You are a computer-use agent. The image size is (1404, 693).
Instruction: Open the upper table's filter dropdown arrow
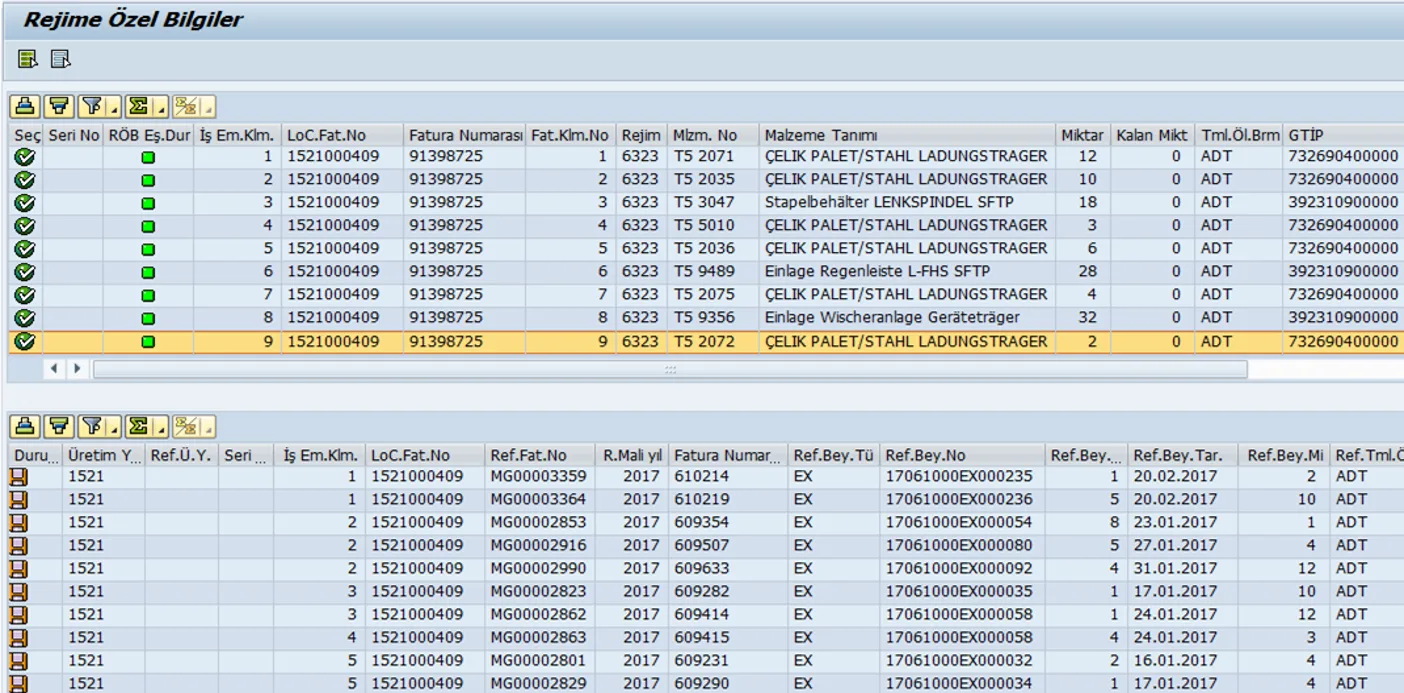point(115,107)
